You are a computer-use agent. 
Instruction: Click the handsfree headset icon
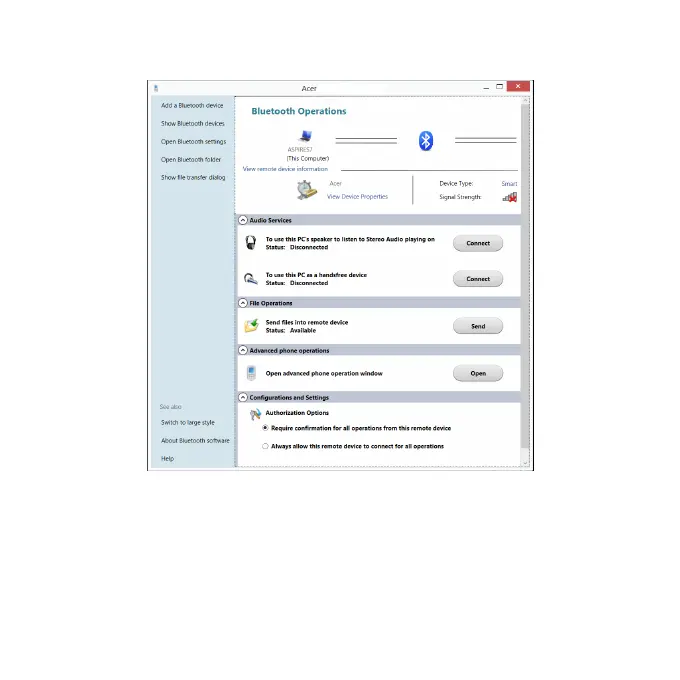(251, 279)
